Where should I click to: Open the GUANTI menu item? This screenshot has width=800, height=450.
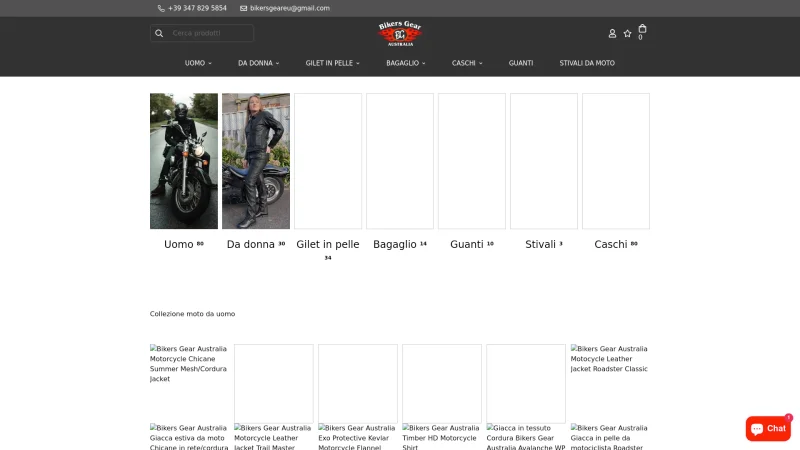[x=521, y=63]
